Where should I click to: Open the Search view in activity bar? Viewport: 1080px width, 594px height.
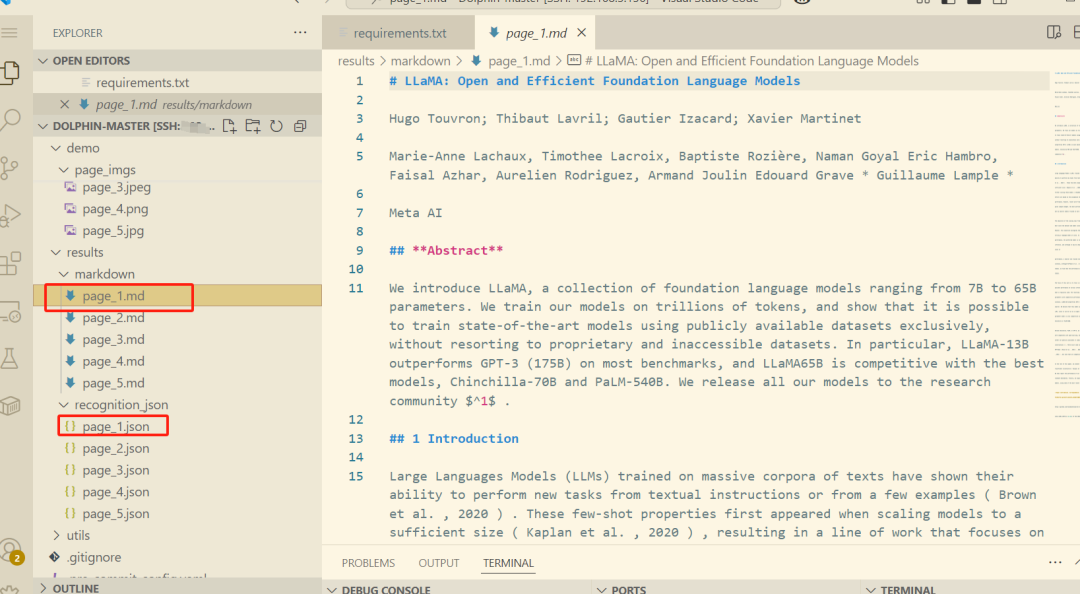coord(10,120)
